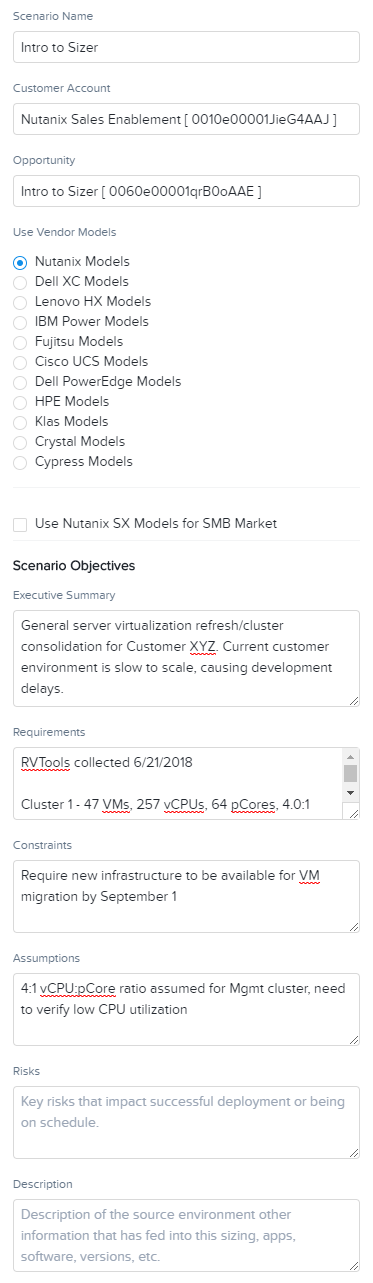Viewport: 373px width, 1283px height.
Task: Choose Dell PowerEdge Models option
Action: (20, 382)
